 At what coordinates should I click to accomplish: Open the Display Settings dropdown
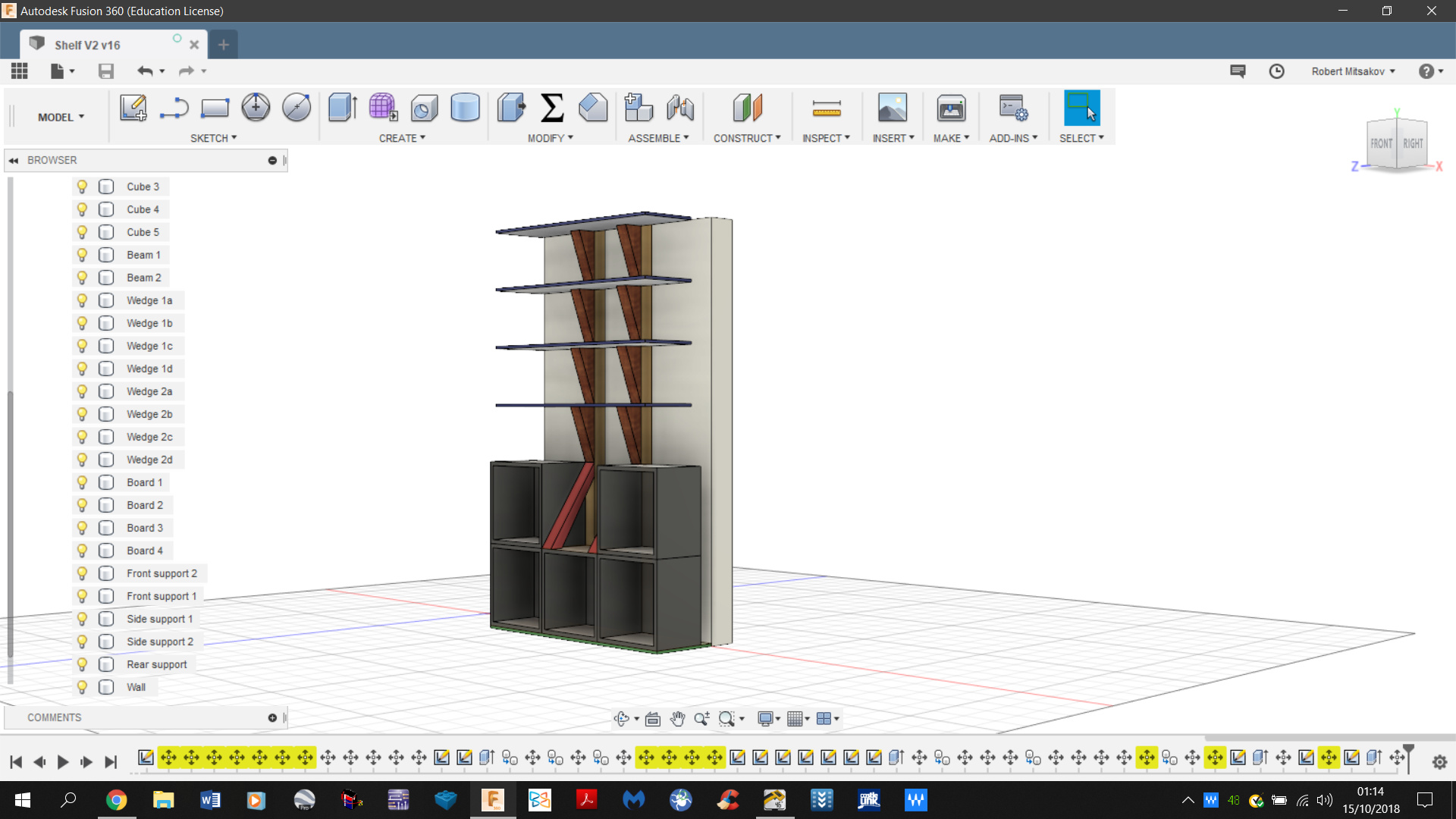point(770,718)
